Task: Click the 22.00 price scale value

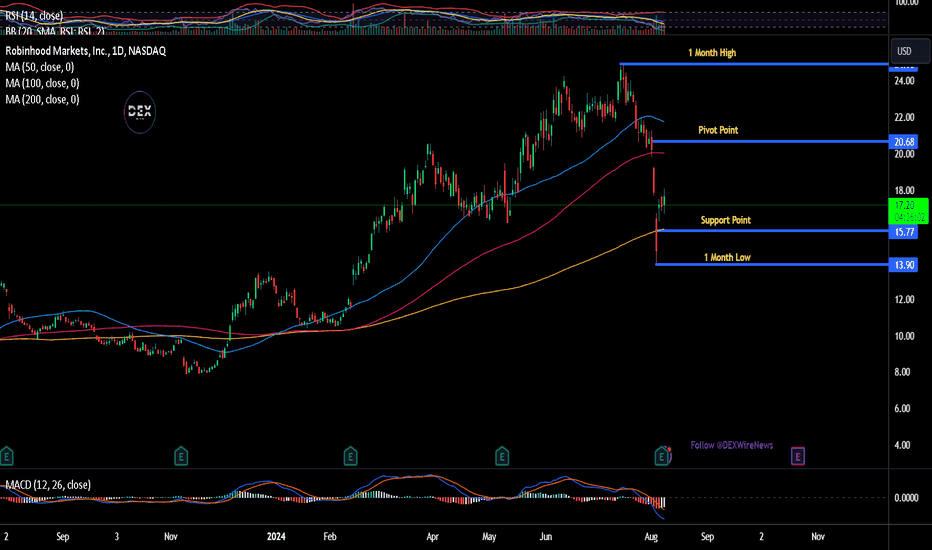Action: click(904, 118)
